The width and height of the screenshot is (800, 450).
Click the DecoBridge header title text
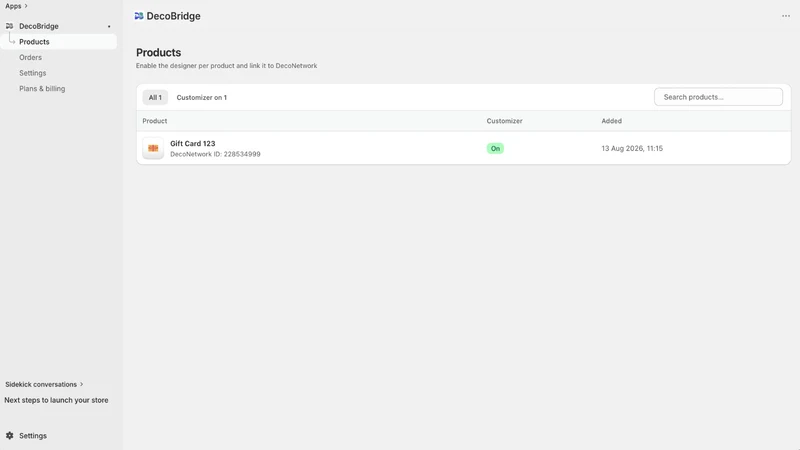pyautogui.click(x=173, y=16)
